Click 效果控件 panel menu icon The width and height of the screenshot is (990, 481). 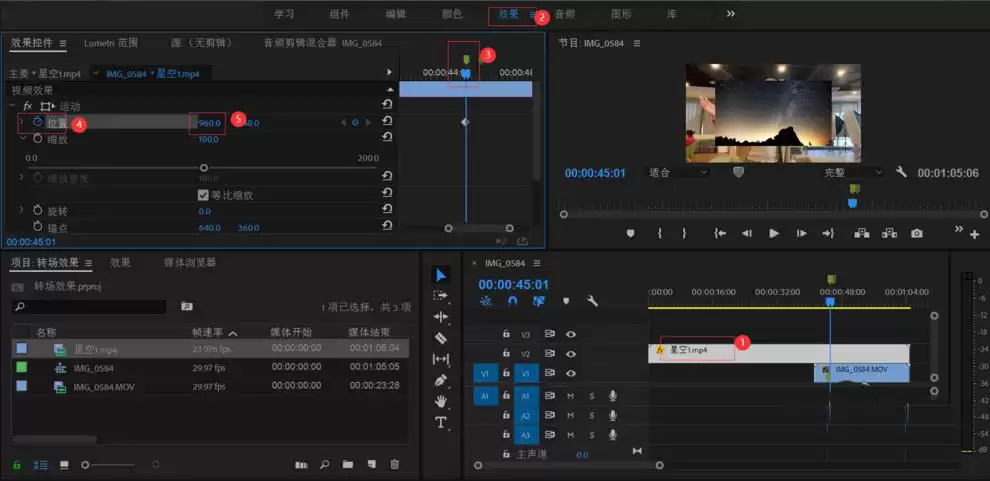click(x=63, y=44)
